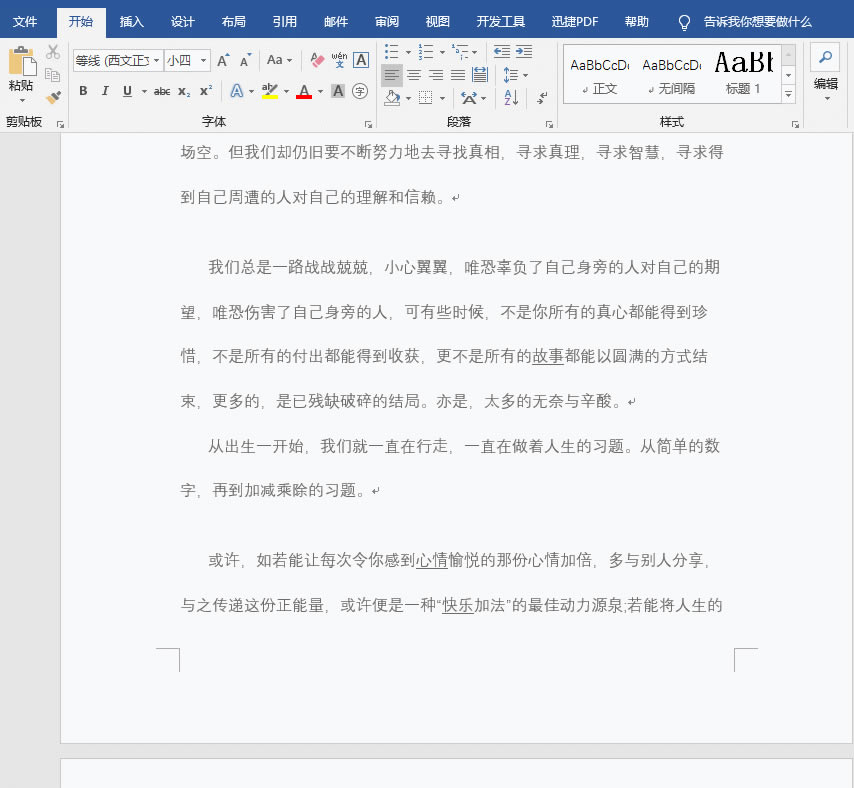Click the Sort A-Z icon
Screen dimensions: 854x788
click(511, 97)
